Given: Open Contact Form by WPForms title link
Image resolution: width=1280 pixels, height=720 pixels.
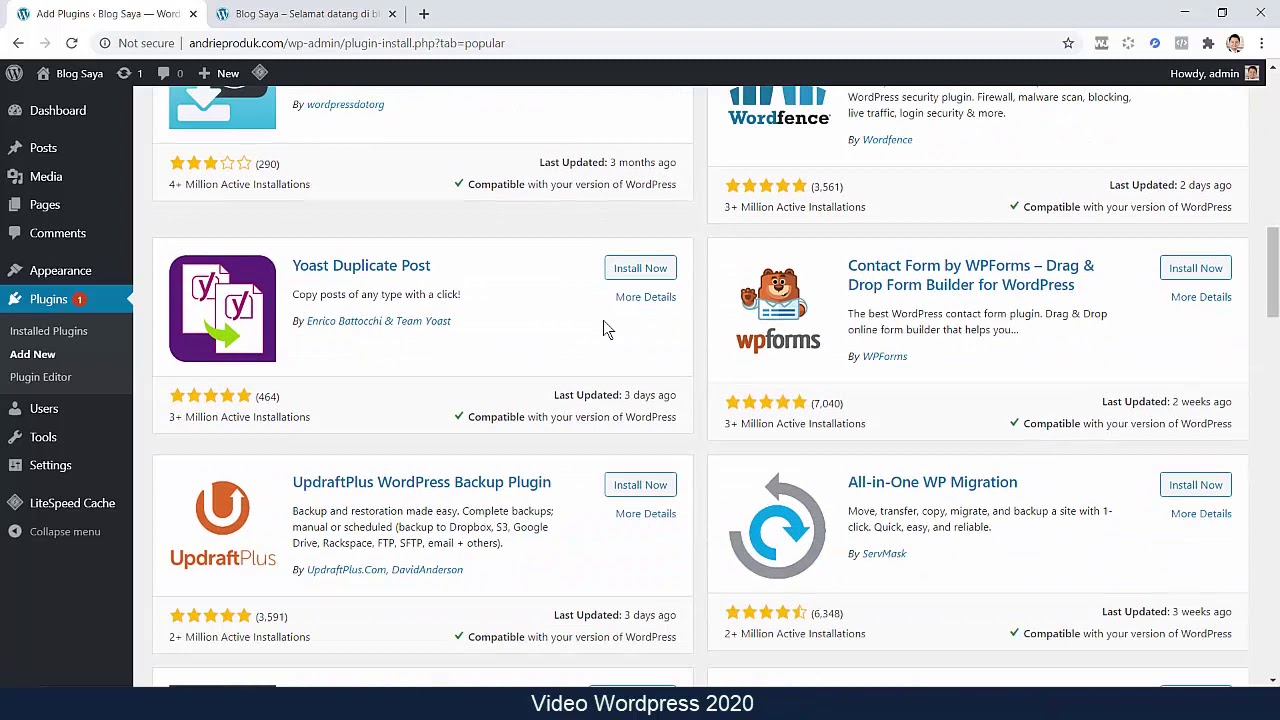Looking at the screenshot, I should pyautogui.click(x=971, y=275).
